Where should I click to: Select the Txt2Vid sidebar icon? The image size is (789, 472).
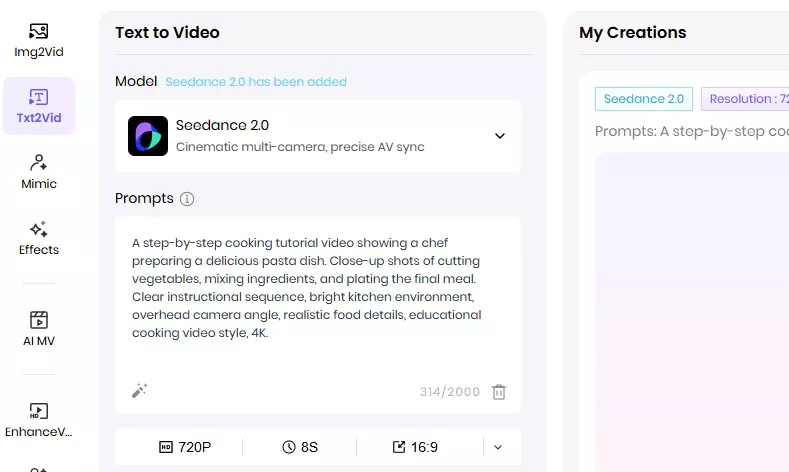coord(39,106)
